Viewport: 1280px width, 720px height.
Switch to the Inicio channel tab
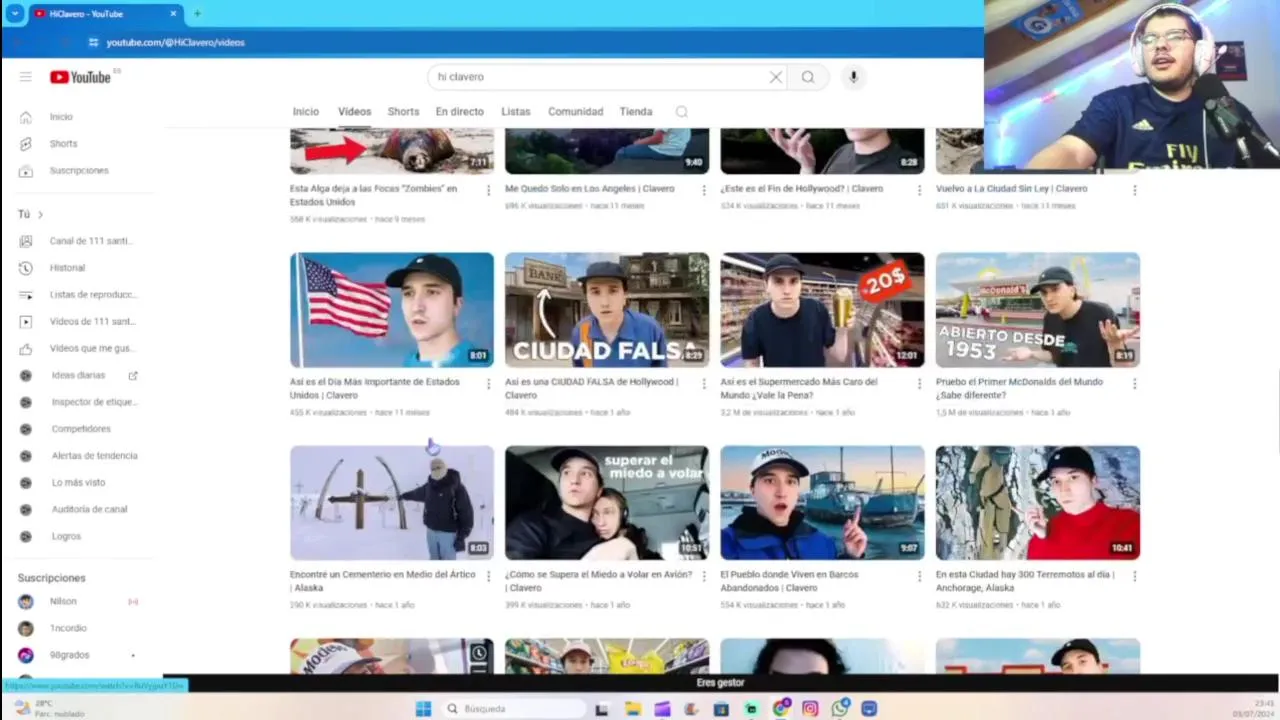click(306, 112)
